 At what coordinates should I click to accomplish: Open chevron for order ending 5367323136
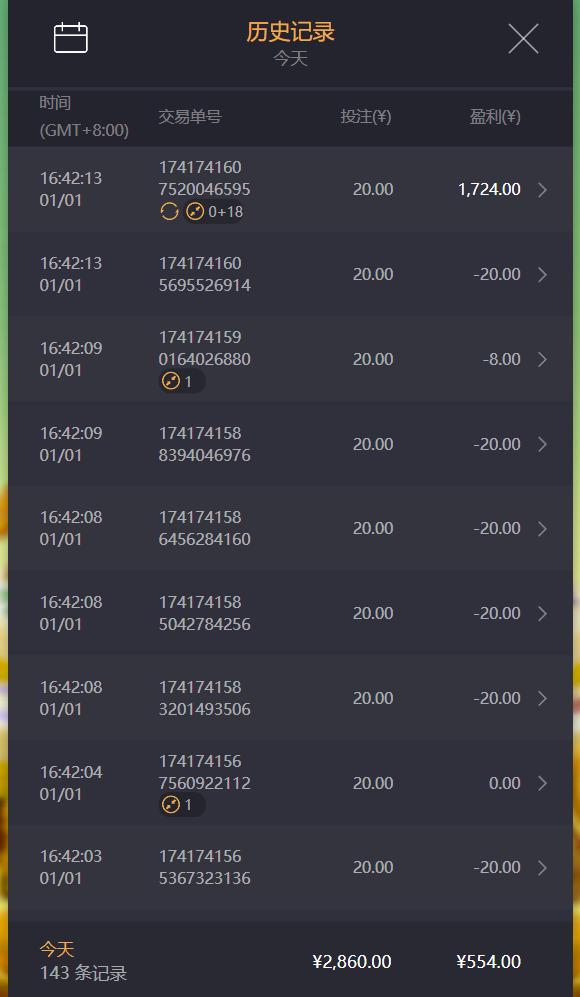click(542, 867)
